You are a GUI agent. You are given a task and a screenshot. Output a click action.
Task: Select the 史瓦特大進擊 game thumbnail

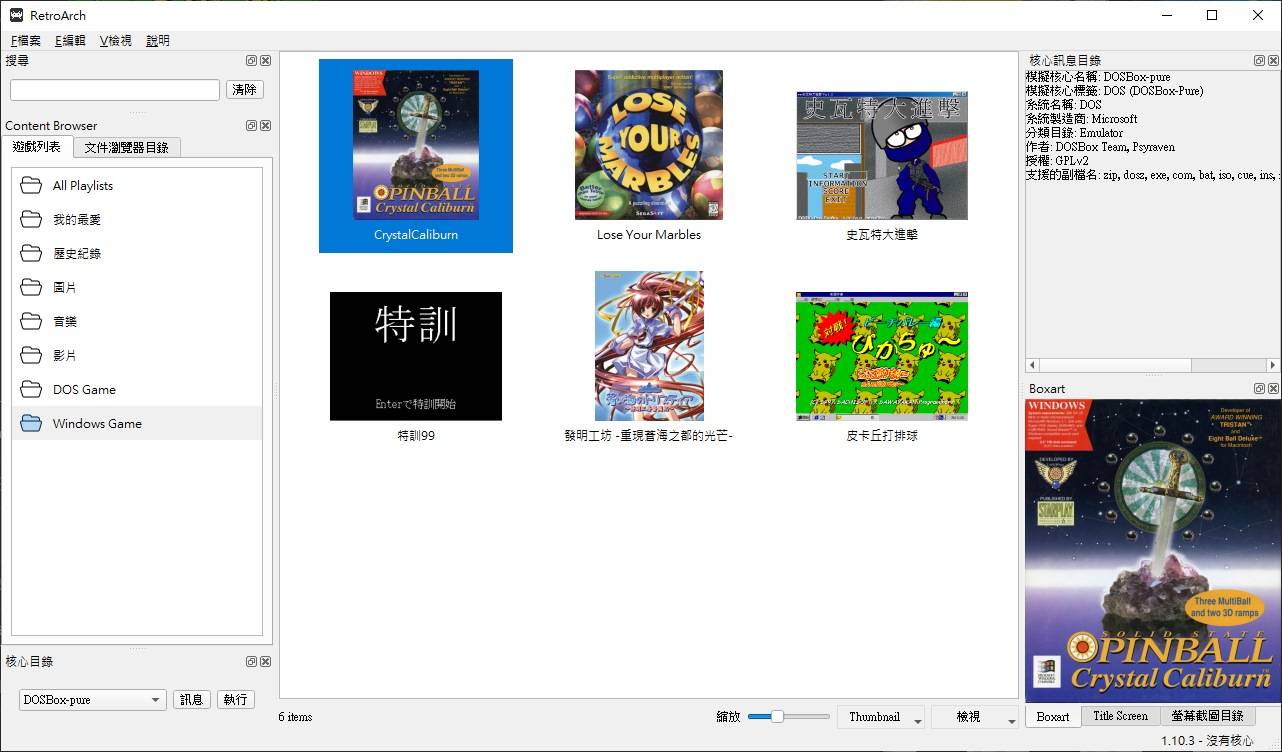(882, 155)
